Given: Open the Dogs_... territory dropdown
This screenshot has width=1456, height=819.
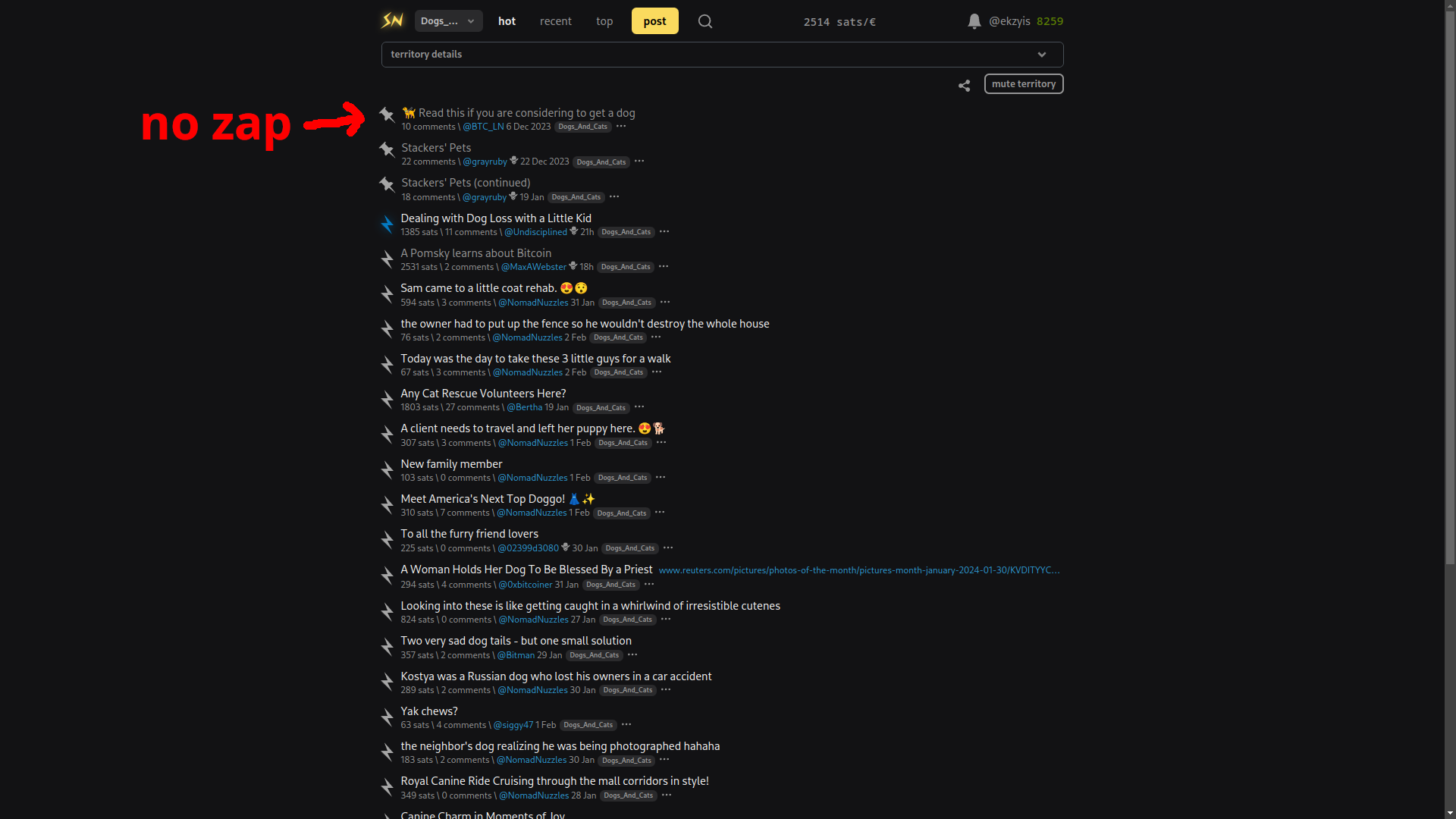Looking at the screenshot, I should 448,21.
